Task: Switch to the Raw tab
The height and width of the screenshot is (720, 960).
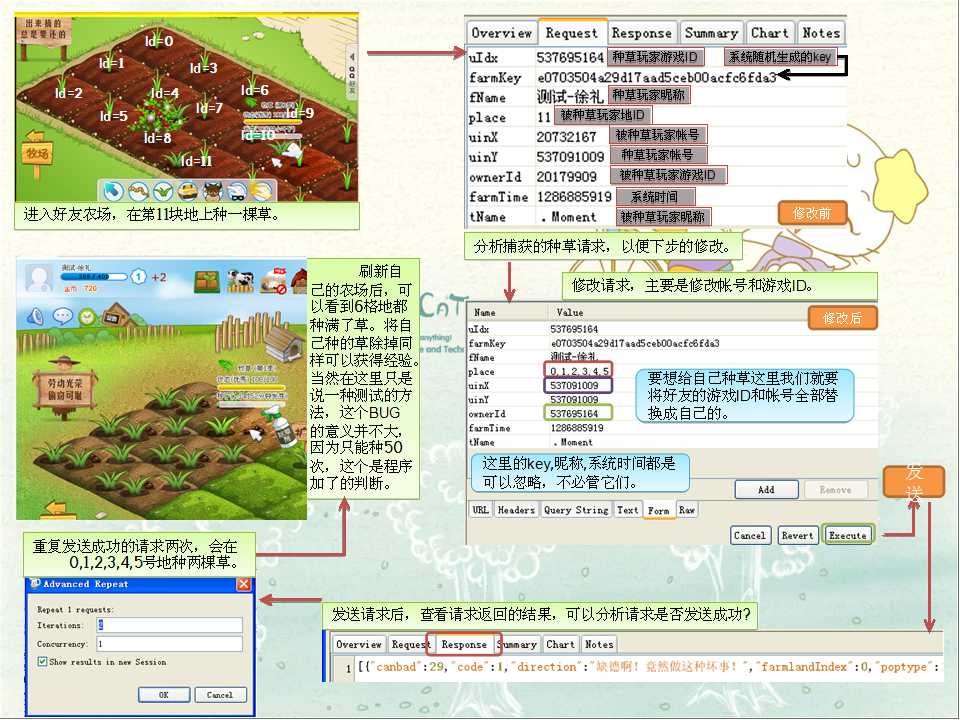Action: point(687,509)
